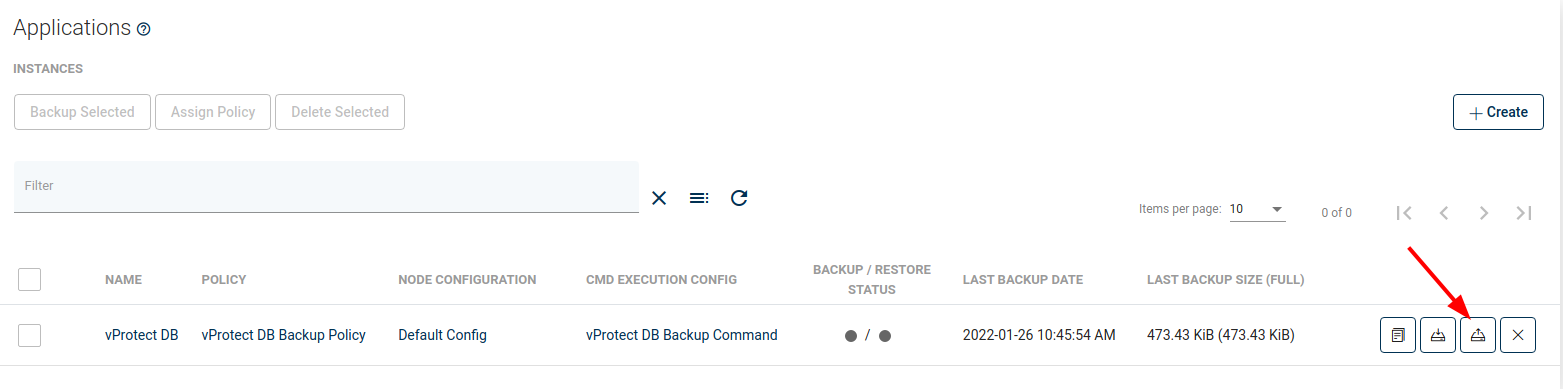Open the vProtect DB Backup Policy link
The height and width of the screenshot is (389, 1563).
pos(284,335)
